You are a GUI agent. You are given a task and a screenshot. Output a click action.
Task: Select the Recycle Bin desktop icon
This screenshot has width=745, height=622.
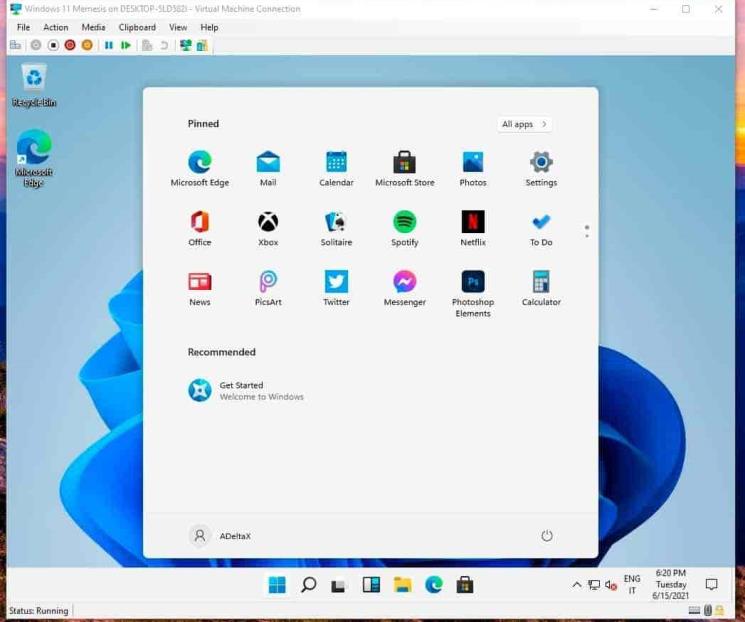[34, 86]
